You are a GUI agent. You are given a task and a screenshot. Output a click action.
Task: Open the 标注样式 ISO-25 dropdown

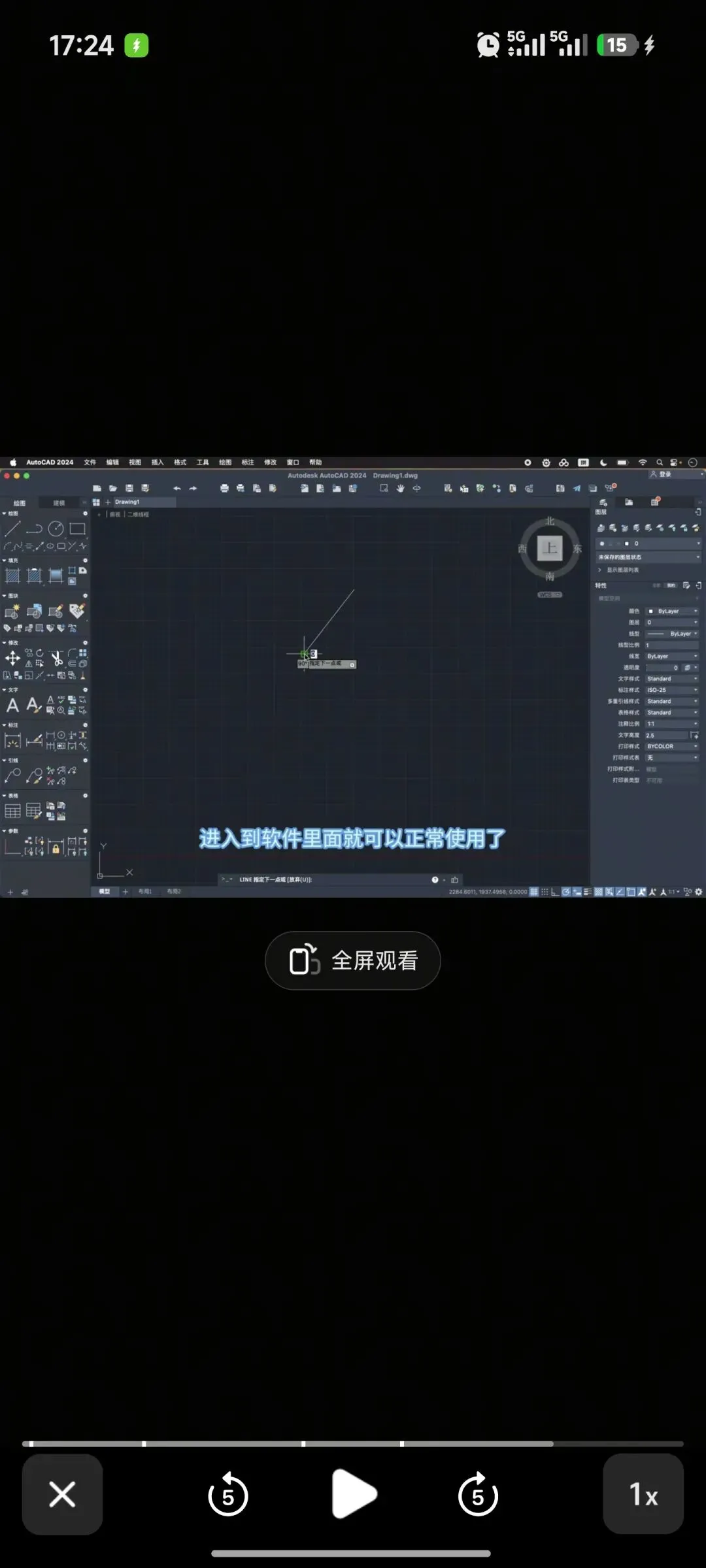tap(672, 690)
